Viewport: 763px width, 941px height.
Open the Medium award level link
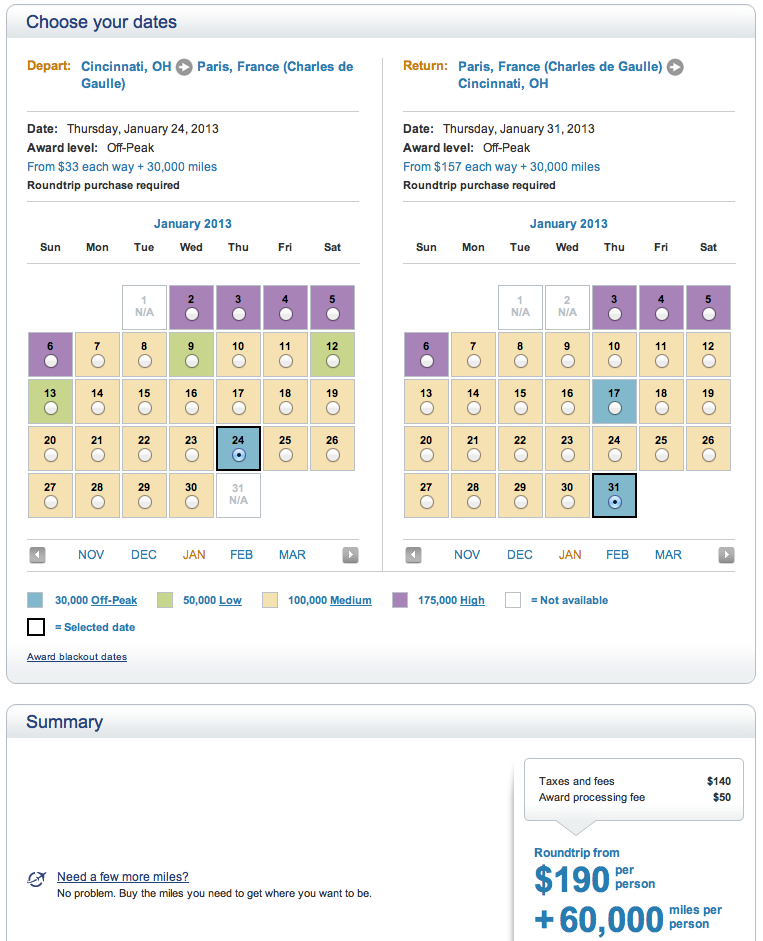tap(350, 600)
